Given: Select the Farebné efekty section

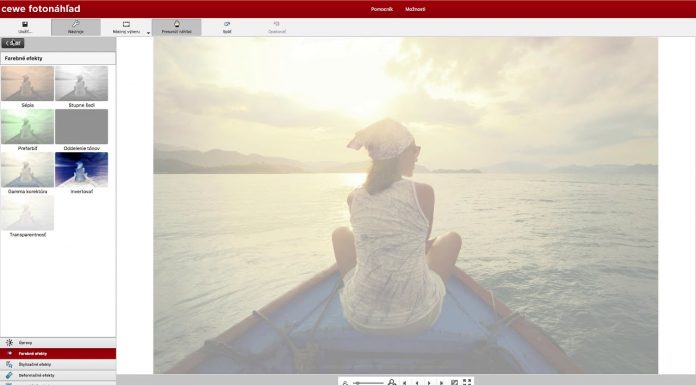Looking at the screenshot, I should pos(58,353).
